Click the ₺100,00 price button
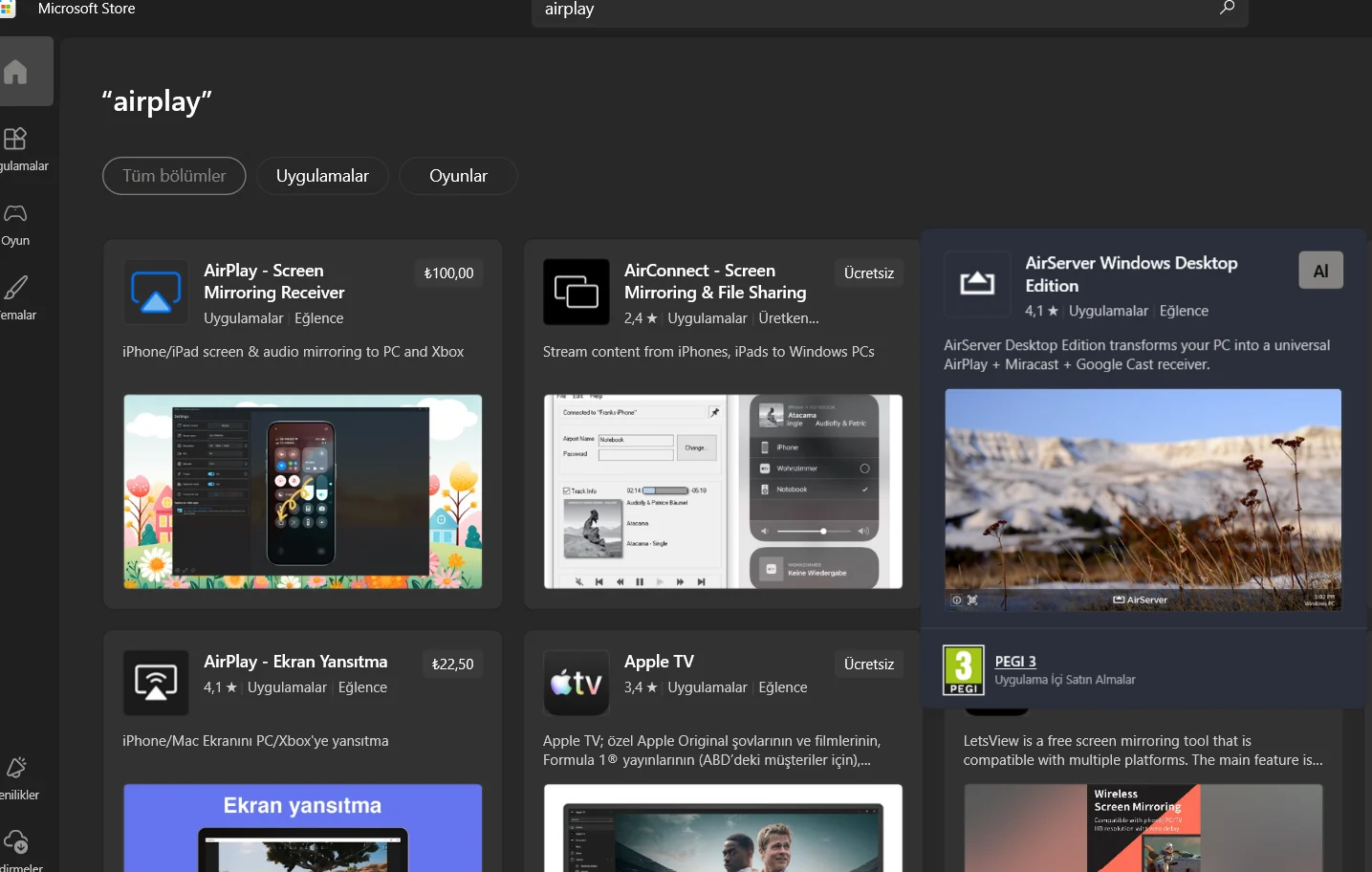Viewport: 1372px width, 872px height. [449, 273]
